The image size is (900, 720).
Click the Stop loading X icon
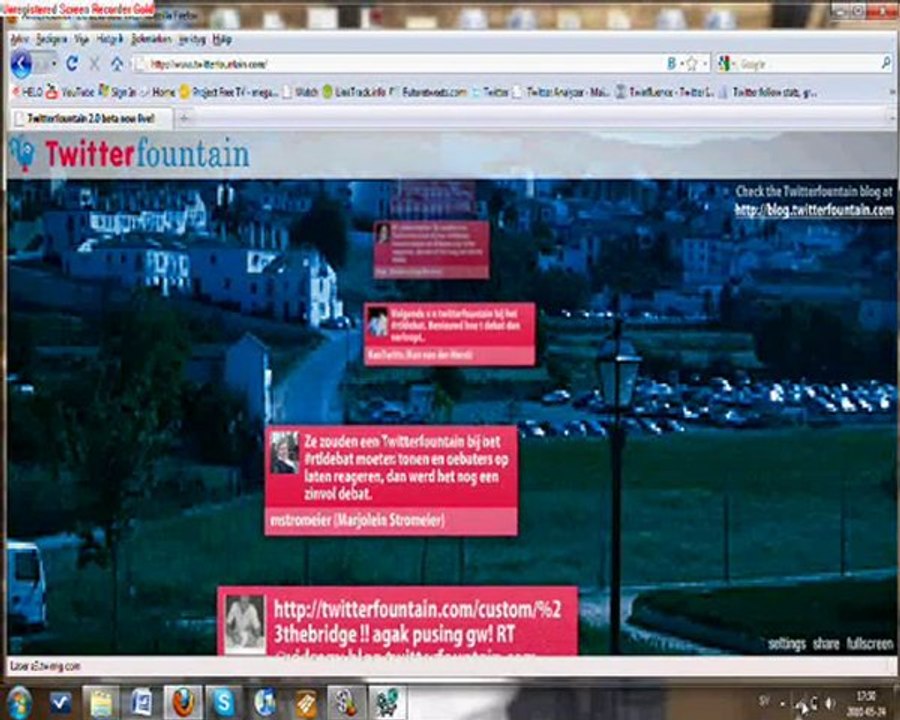95,63
